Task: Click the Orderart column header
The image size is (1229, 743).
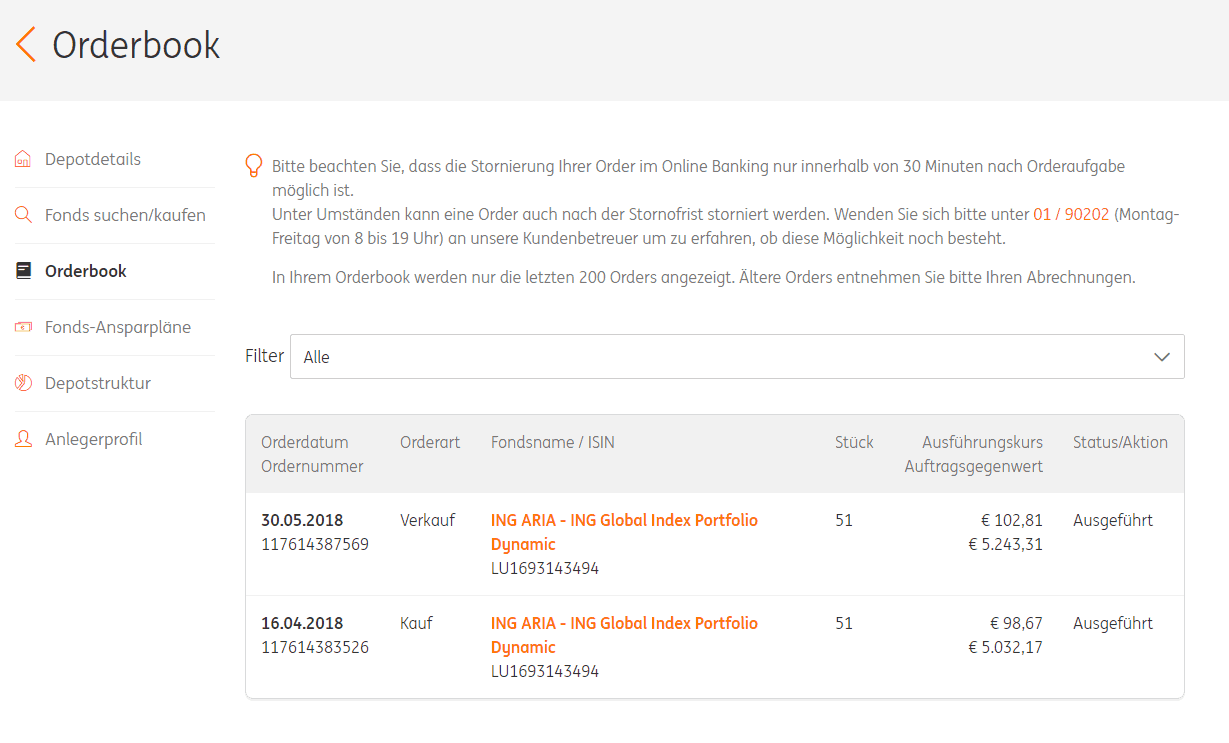Action: [430, 442]
